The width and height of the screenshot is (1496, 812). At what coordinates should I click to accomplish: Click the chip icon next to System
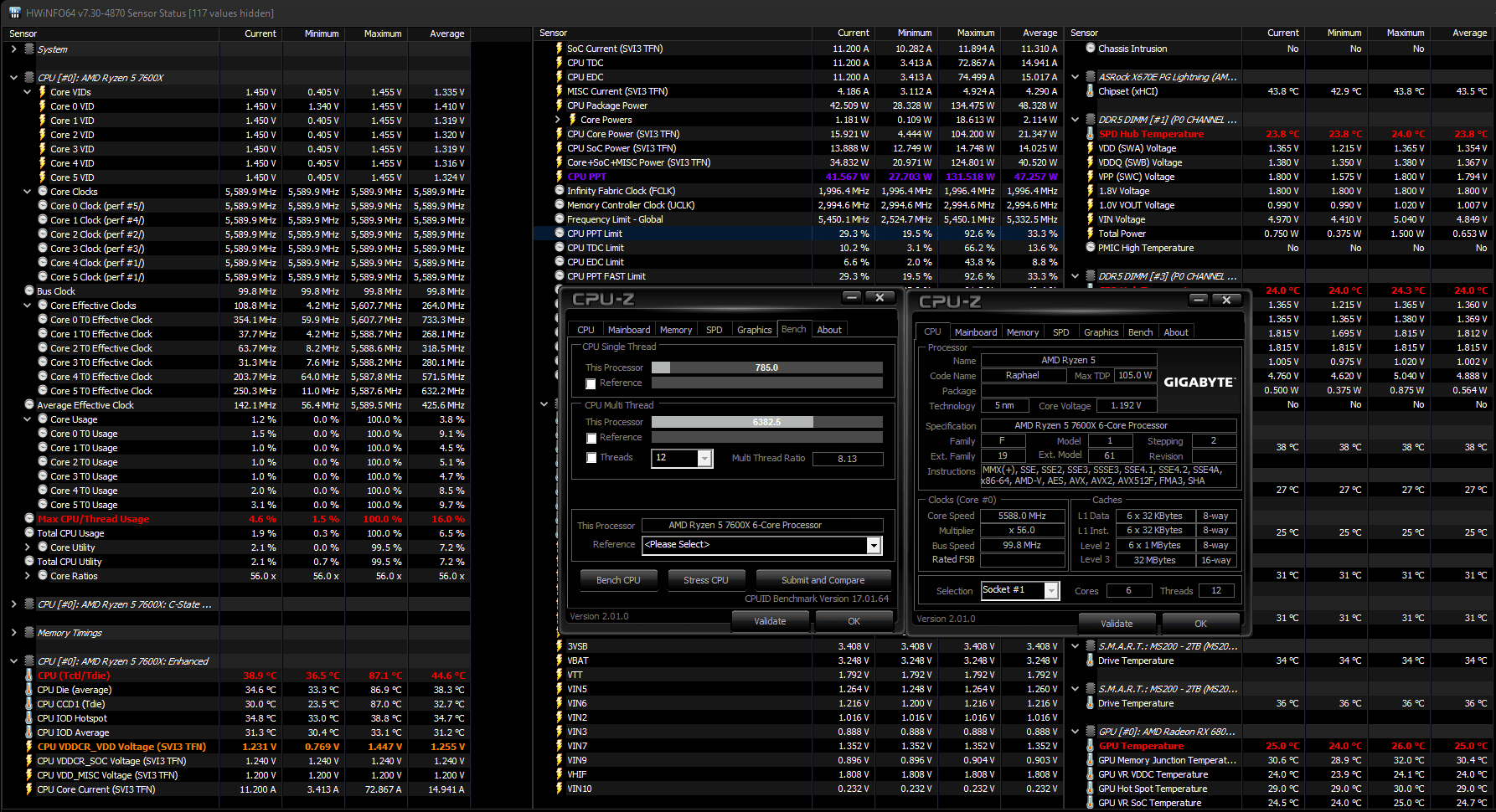(29, 49)
